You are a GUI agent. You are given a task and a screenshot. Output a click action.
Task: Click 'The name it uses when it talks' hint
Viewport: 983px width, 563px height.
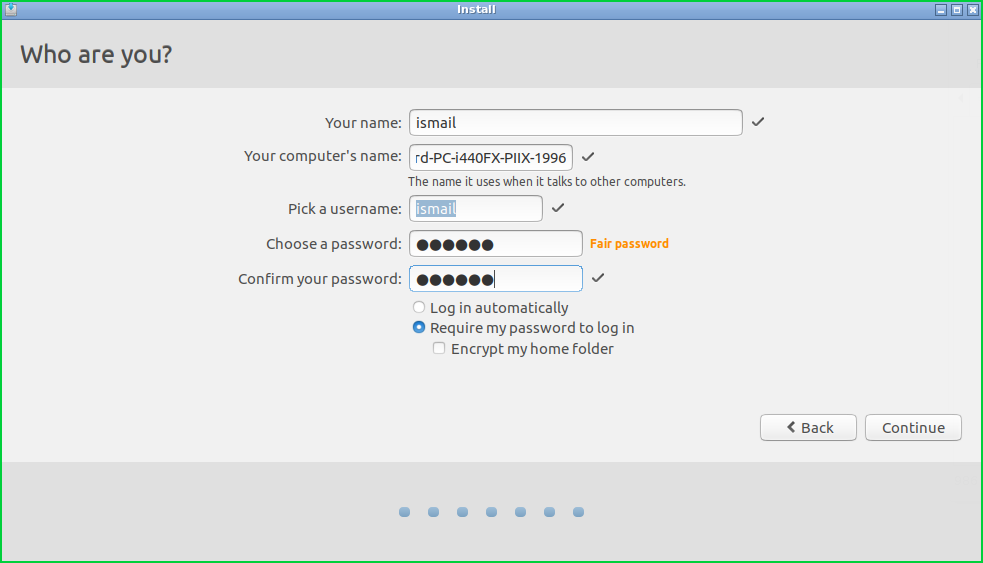[x=547, y=182]
